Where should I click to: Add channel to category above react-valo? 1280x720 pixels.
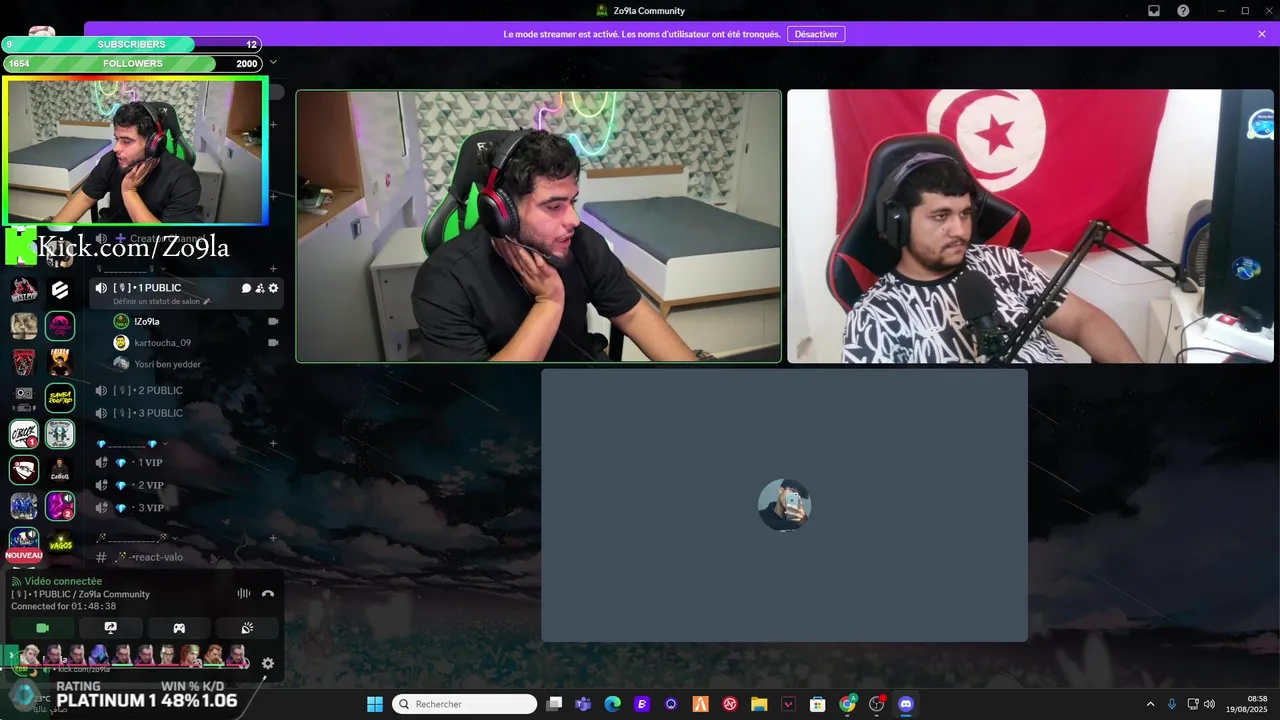[x=273, y=538]
